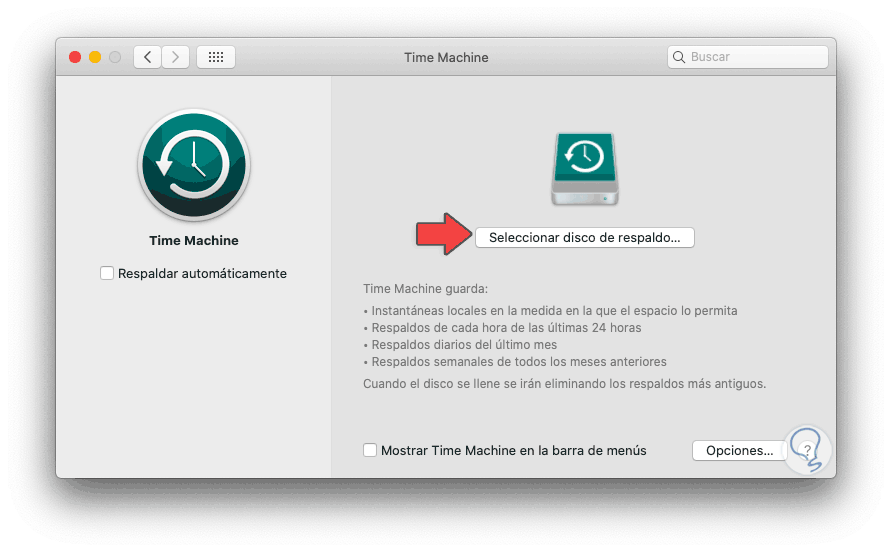Minimize window with the yellow button
892x552 pixels.
click(x=95, y=57)
